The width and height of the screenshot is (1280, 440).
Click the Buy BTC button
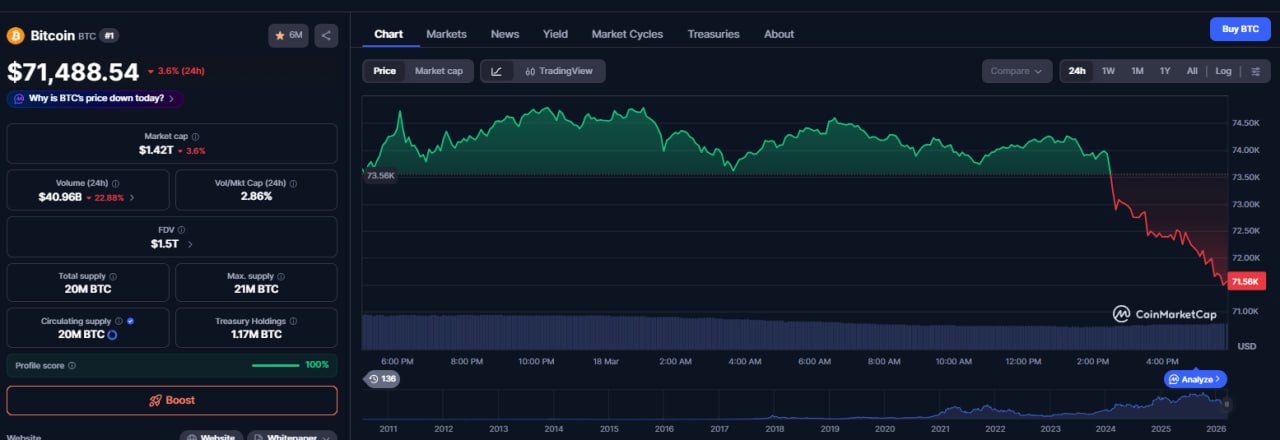1239,29
